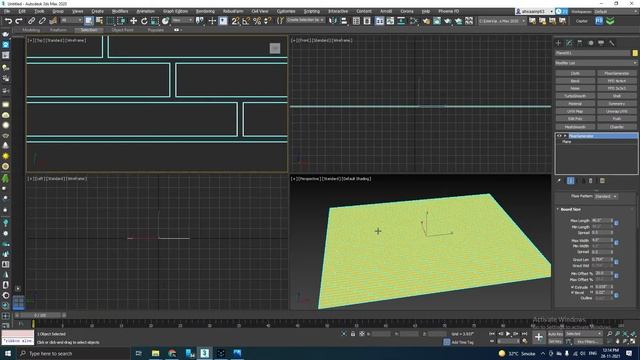640x360 pixels.
Task: Click the Align tool icon
Action: coord(344,21)
